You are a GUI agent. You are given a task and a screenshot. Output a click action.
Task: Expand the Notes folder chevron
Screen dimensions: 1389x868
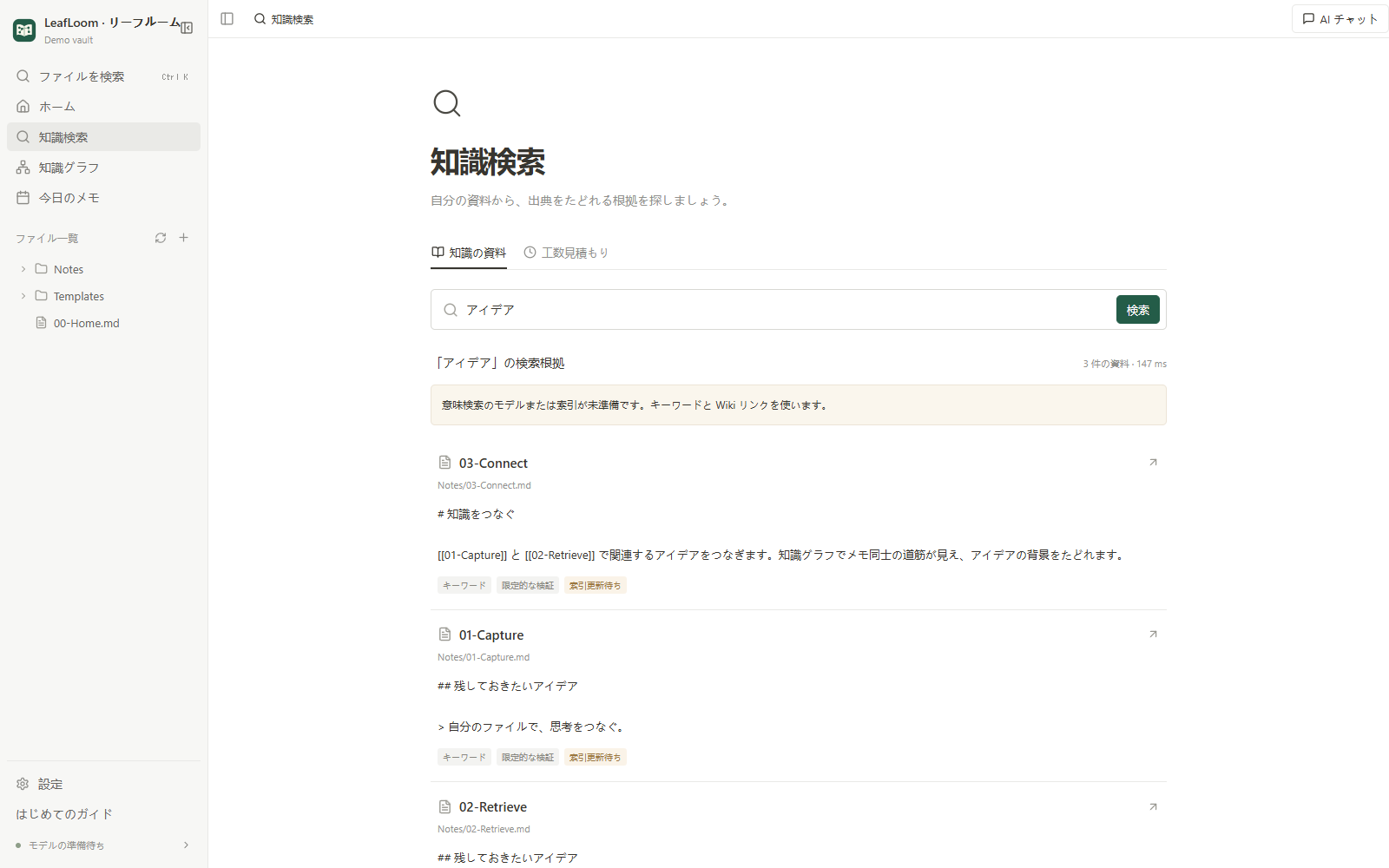tap(23, 269)
